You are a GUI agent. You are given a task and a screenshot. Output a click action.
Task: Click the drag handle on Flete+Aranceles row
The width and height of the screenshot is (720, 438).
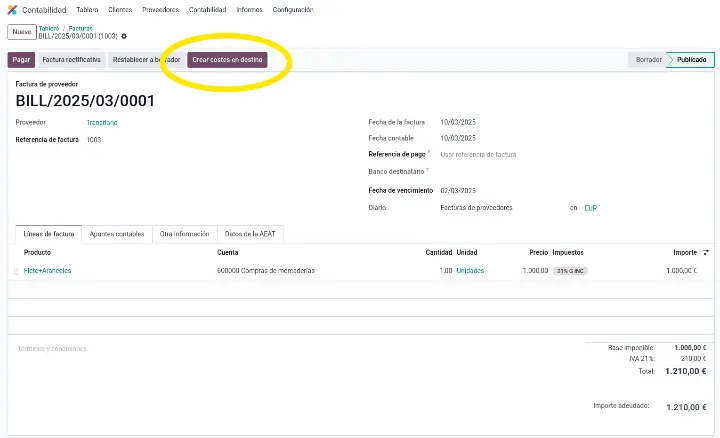click(x=16, y=271)
